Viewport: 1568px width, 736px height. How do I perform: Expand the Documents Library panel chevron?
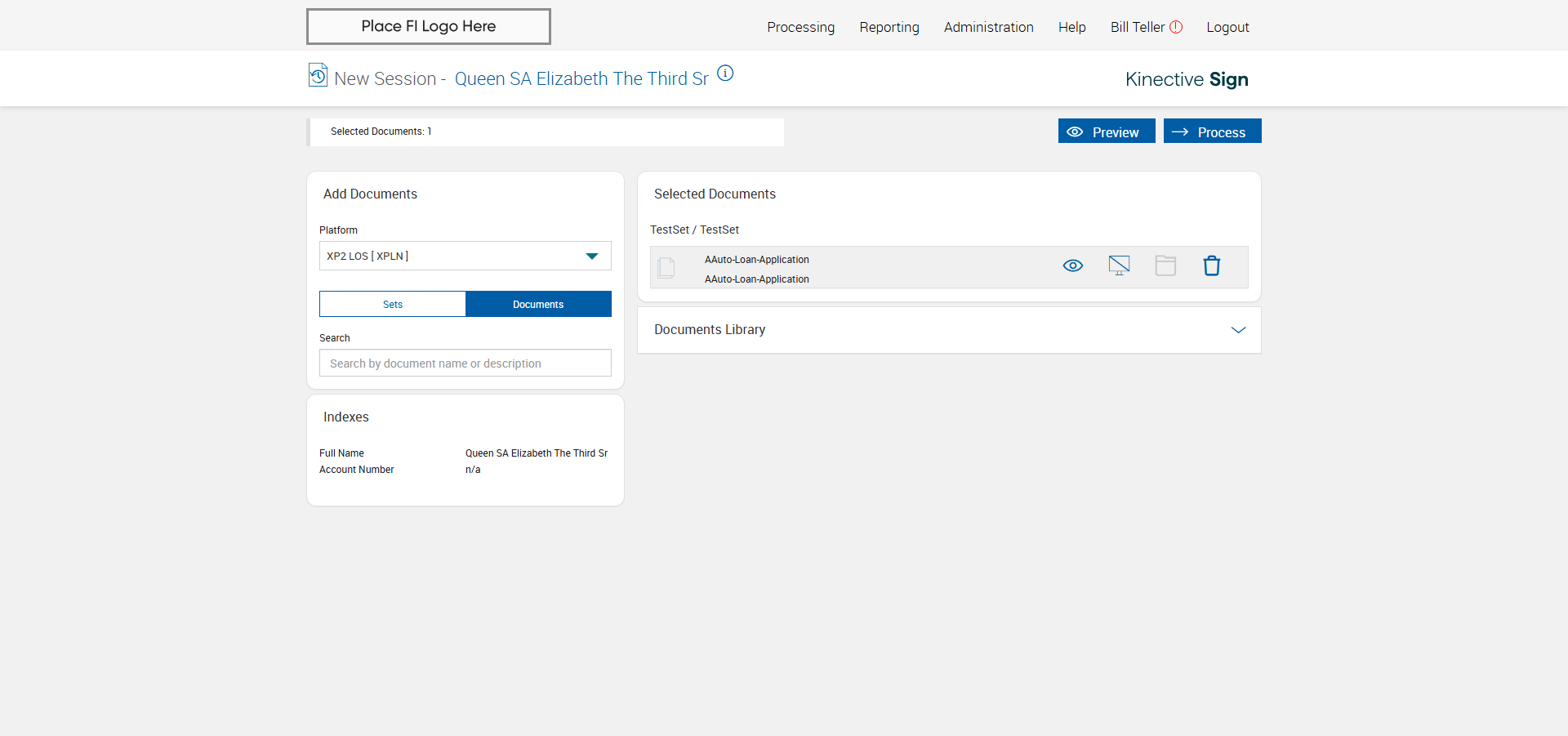pos(1238,330)
